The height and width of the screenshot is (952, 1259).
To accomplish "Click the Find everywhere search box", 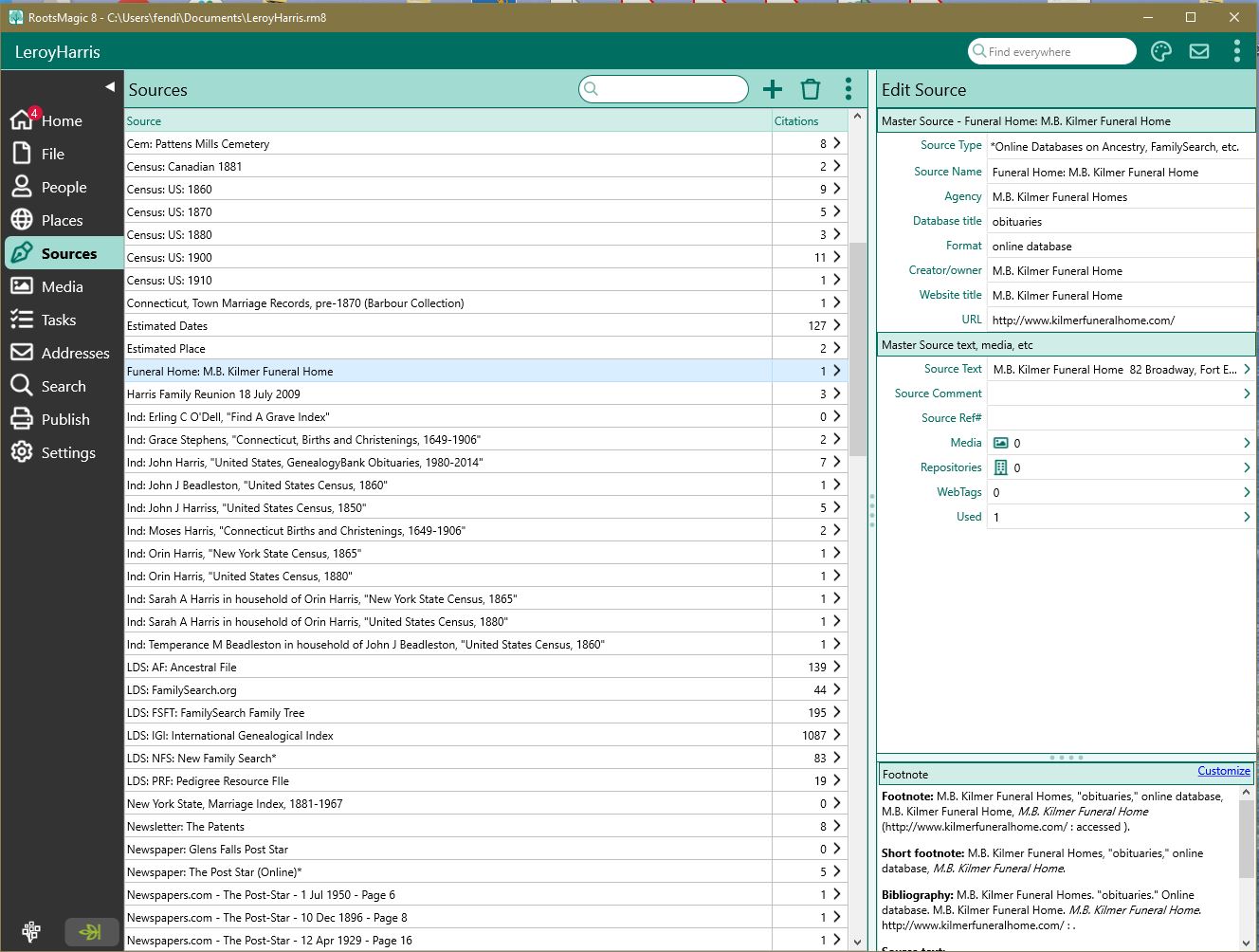I will [x=1052, y=51].
